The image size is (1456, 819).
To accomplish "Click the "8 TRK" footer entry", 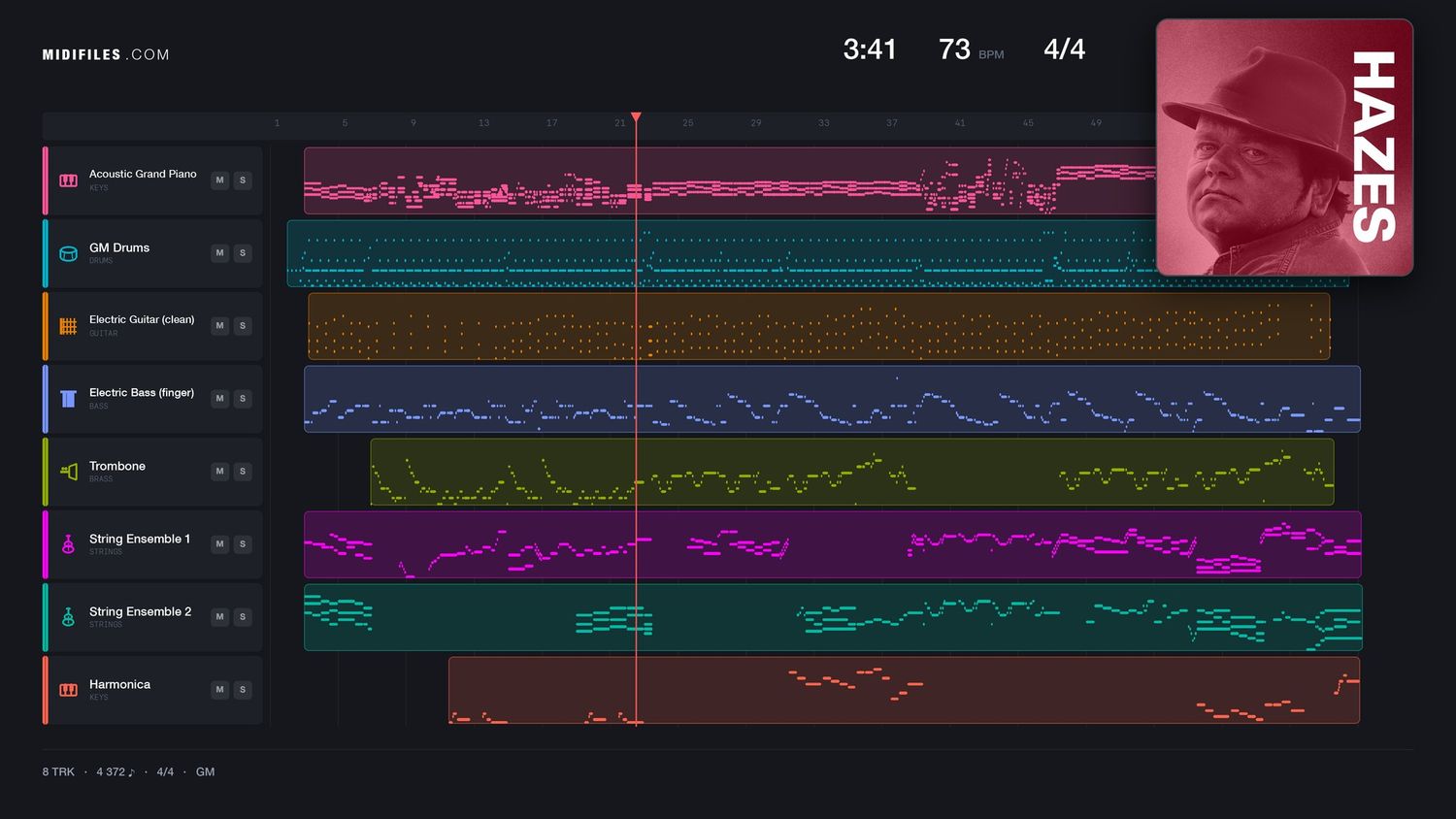I will [x=58, y=772].
